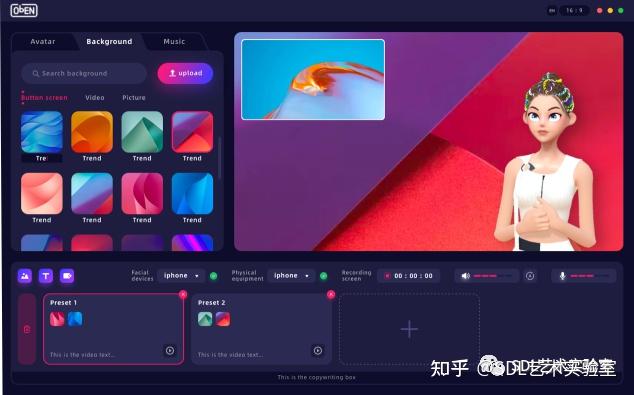Viewport: 634px width, 395px height.
Task: Choose the selected purple-red Trend background
Action: 192,132
